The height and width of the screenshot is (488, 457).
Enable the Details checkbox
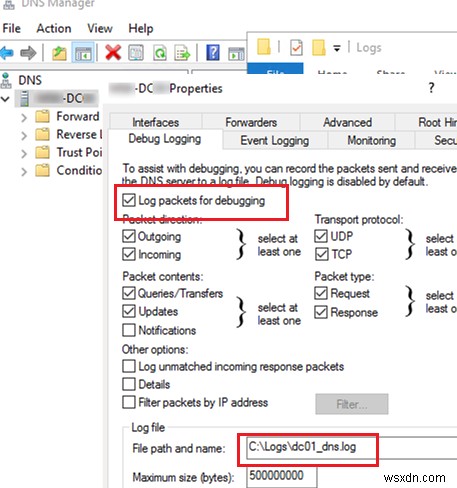click(129, 384)
